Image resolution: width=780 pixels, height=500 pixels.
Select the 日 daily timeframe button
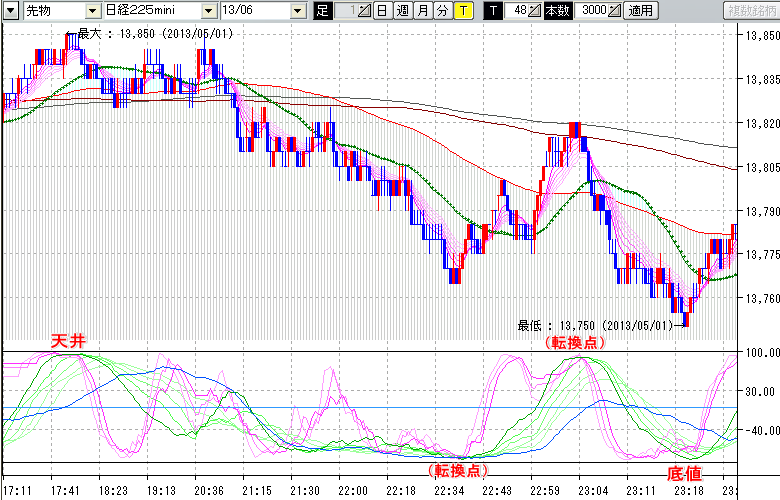[383, 11]
